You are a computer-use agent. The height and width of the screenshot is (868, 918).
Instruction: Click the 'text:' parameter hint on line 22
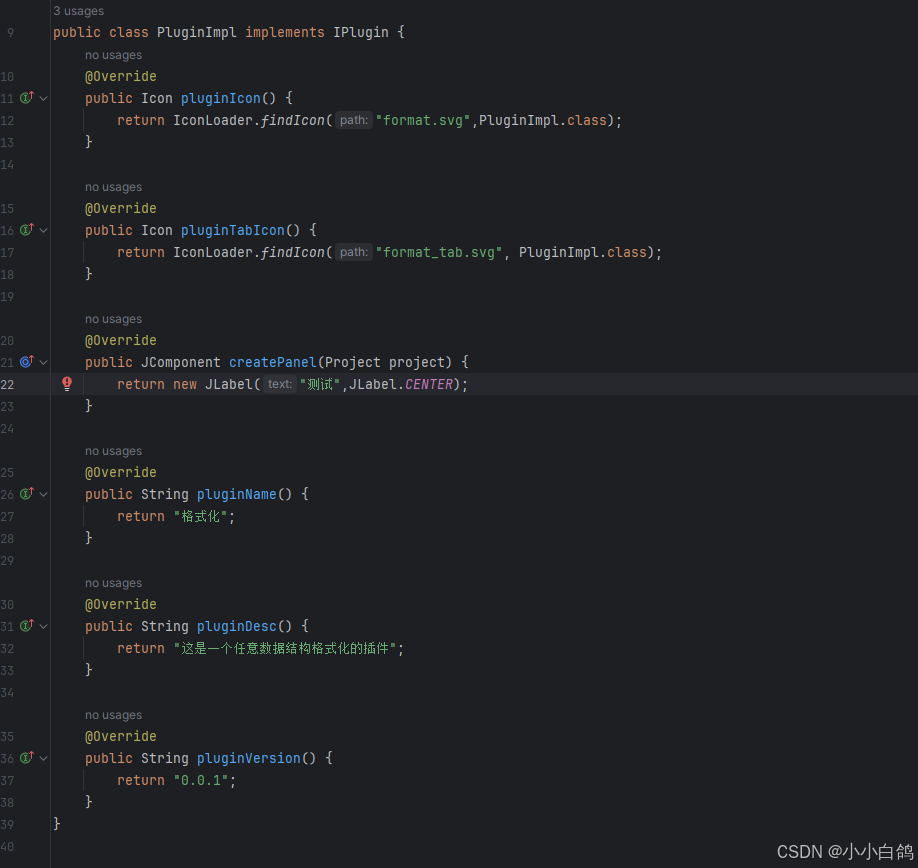click(x=280, y=384)
